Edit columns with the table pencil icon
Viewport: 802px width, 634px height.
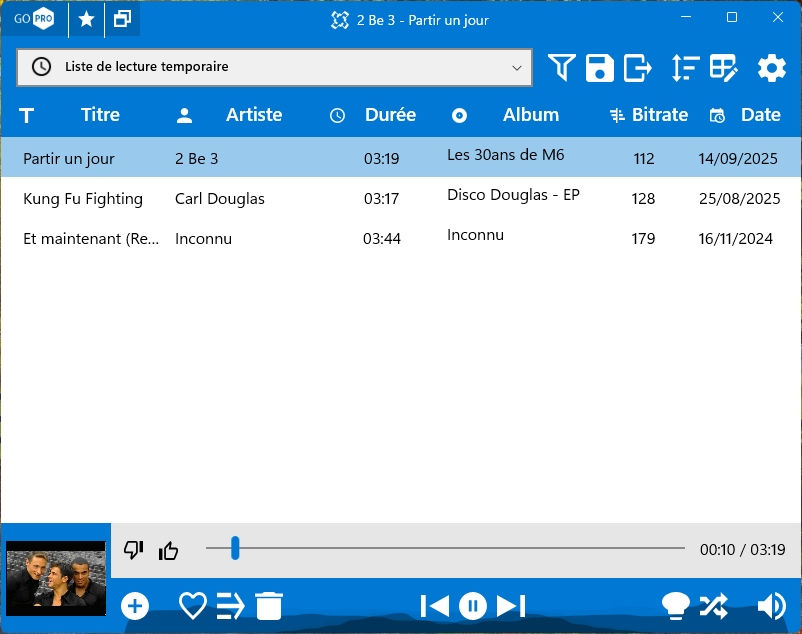[723, 67]
